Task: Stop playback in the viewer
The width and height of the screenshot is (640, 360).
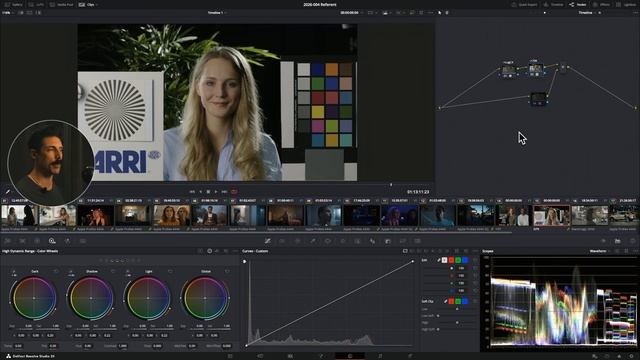Action: click(x=208, y=191)
